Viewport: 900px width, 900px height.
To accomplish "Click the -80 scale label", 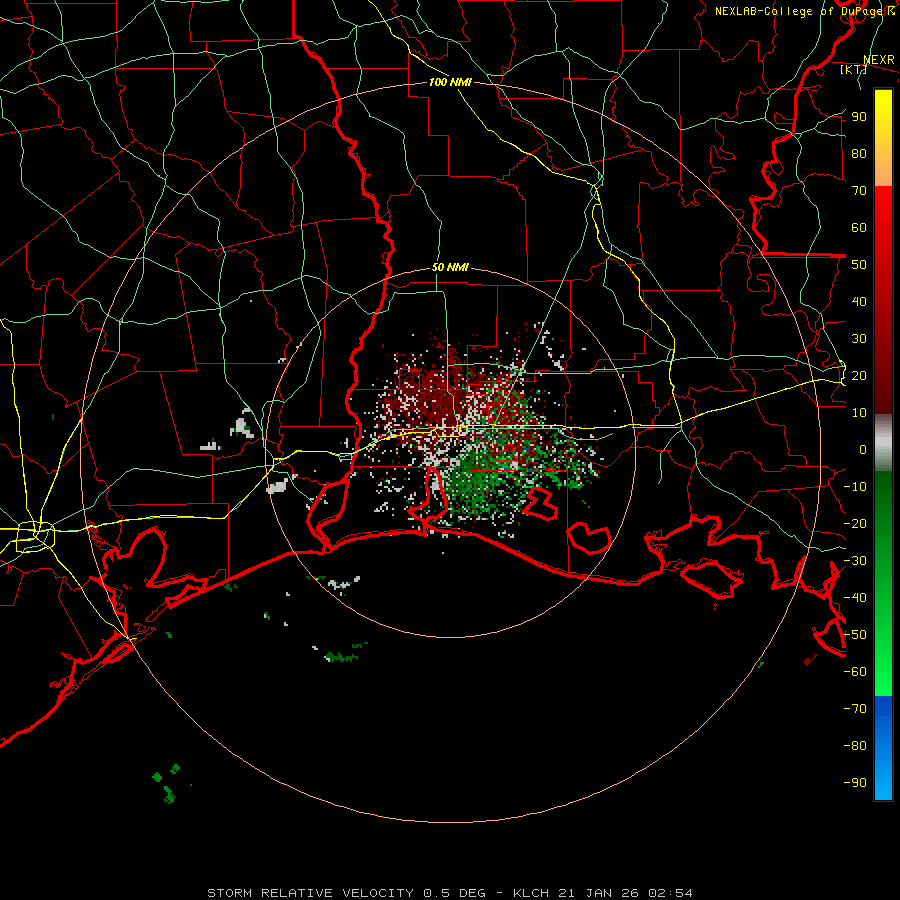I will (x=855, y=746).
